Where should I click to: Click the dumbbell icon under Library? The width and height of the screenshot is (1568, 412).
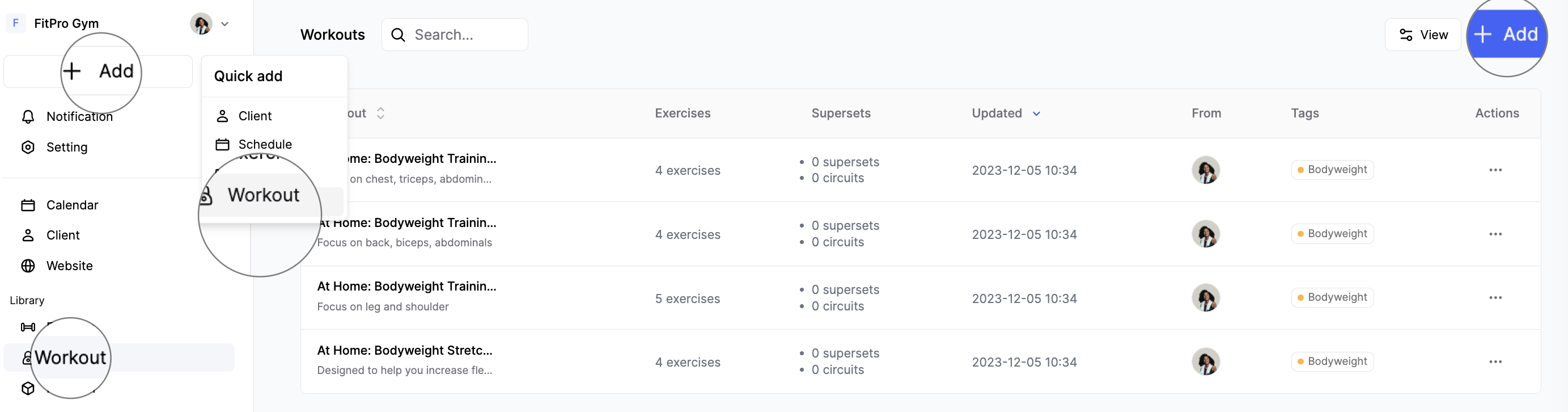tap(28, 327)
